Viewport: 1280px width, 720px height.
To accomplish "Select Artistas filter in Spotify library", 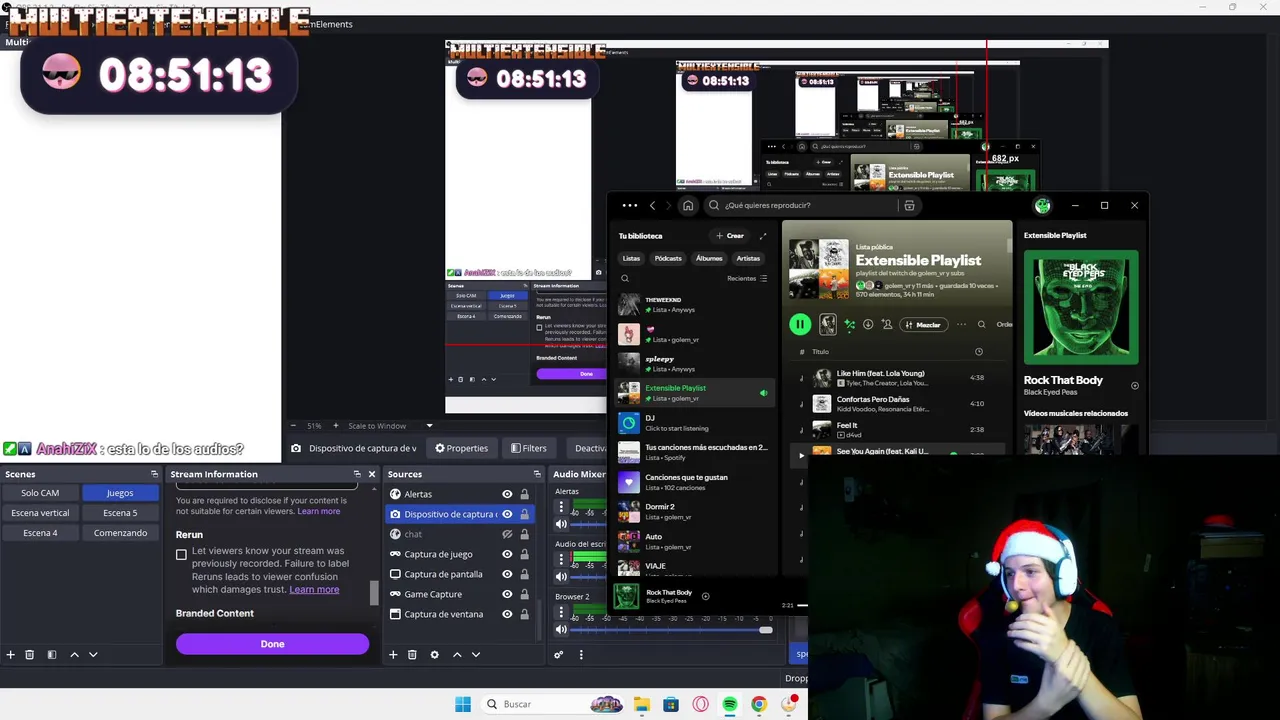I will 748,258.
